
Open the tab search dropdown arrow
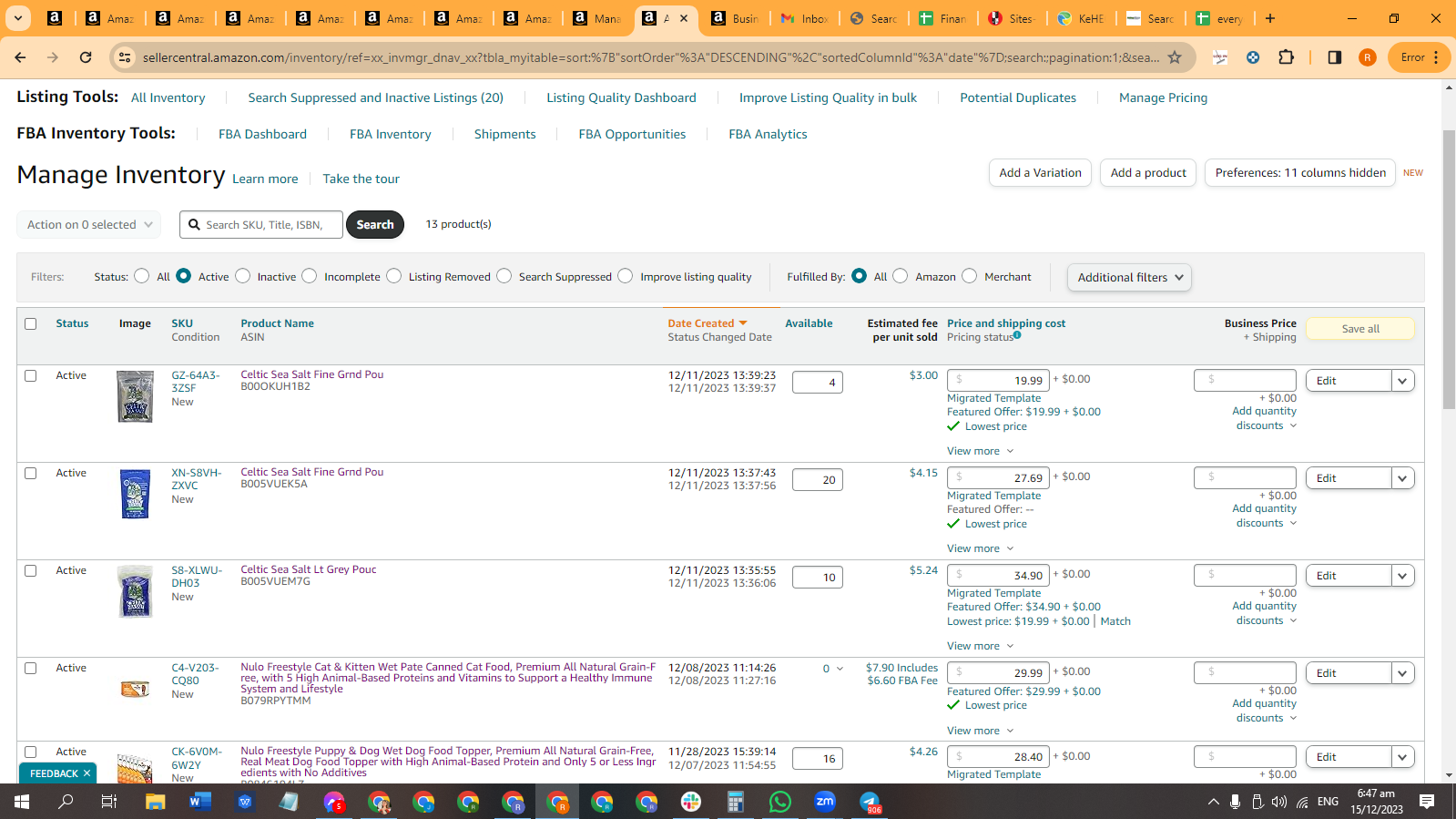point(17,18)
